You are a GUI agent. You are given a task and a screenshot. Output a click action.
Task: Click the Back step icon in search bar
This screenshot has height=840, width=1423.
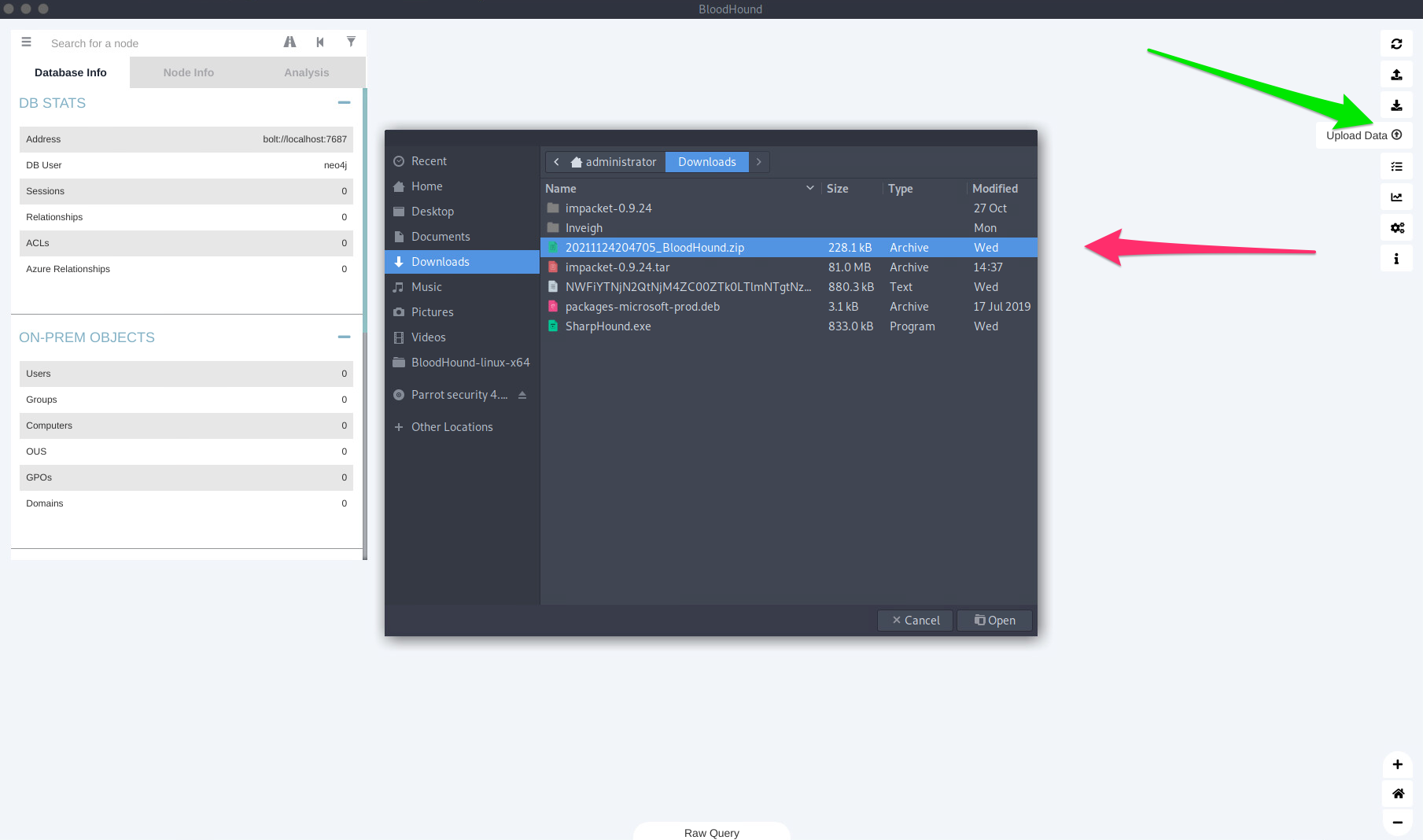[320, 42]
